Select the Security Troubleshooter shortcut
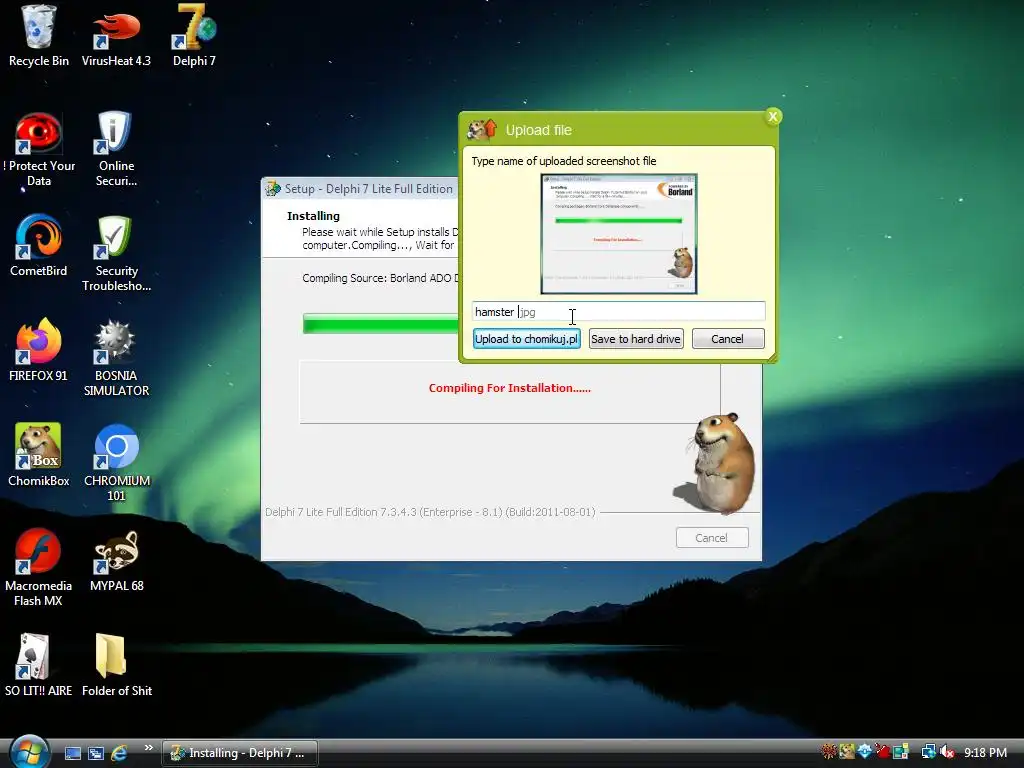This screenshot has height=768, width=1024. point(116,254)
